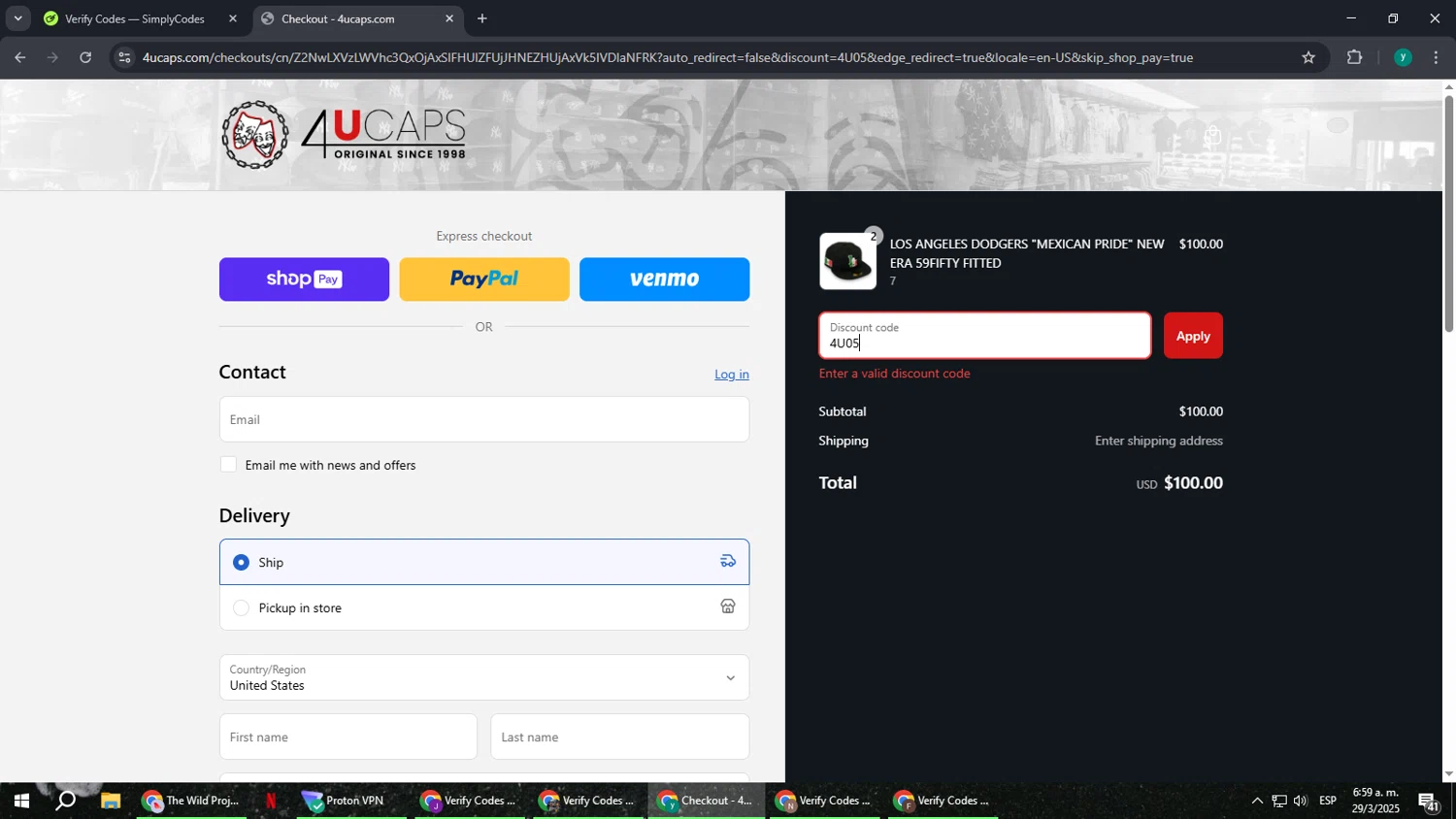Pay with PayPal express checkout
Viewport: 1456px width, 819px height.
click(x=484, y=279)
